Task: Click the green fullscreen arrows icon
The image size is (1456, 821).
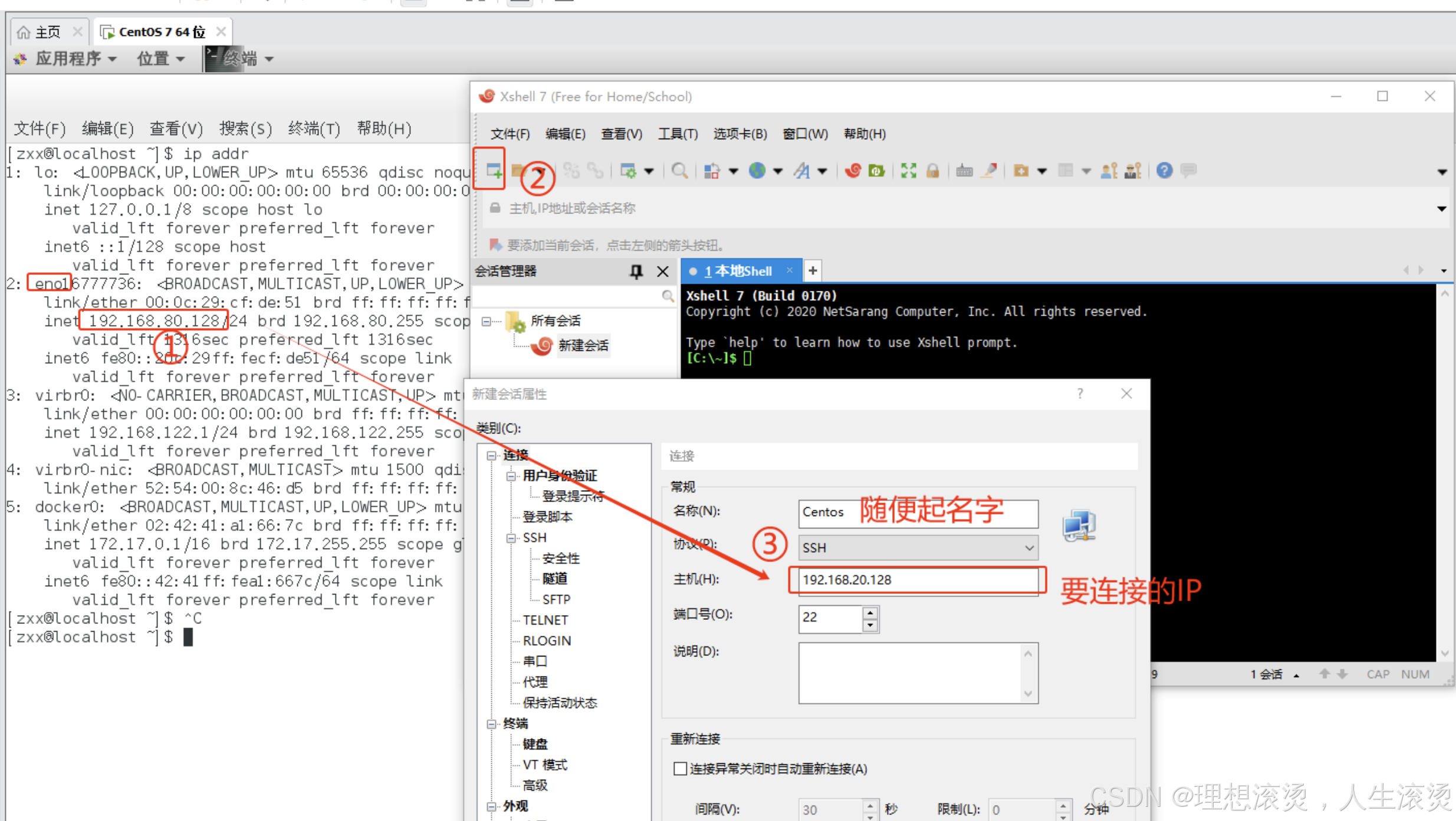Action: pyautogui.click(x=908, y=171)
